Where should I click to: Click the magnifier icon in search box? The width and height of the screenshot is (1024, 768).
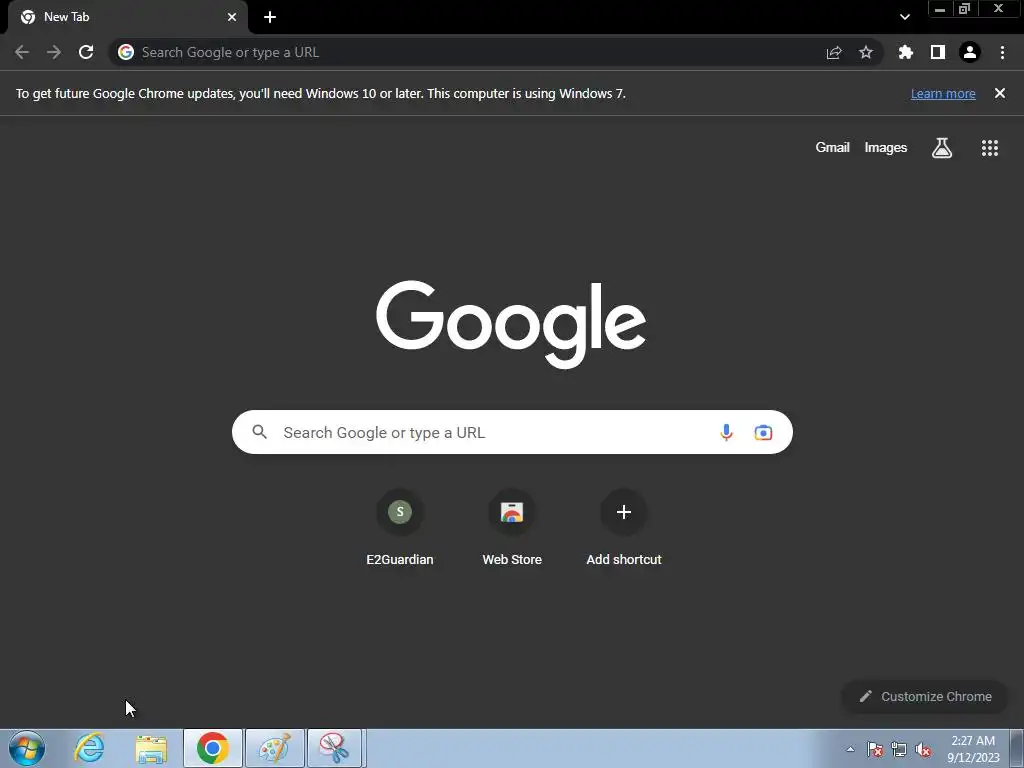[x=259, y=432]
